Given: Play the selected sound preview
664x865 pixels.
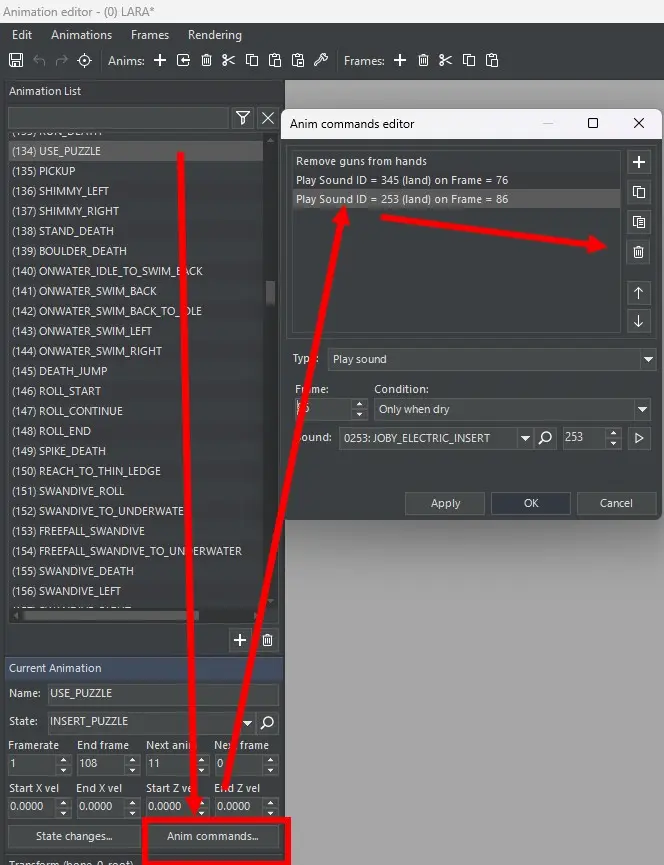Looking at the screenshot, I should [x=639, y=438].
